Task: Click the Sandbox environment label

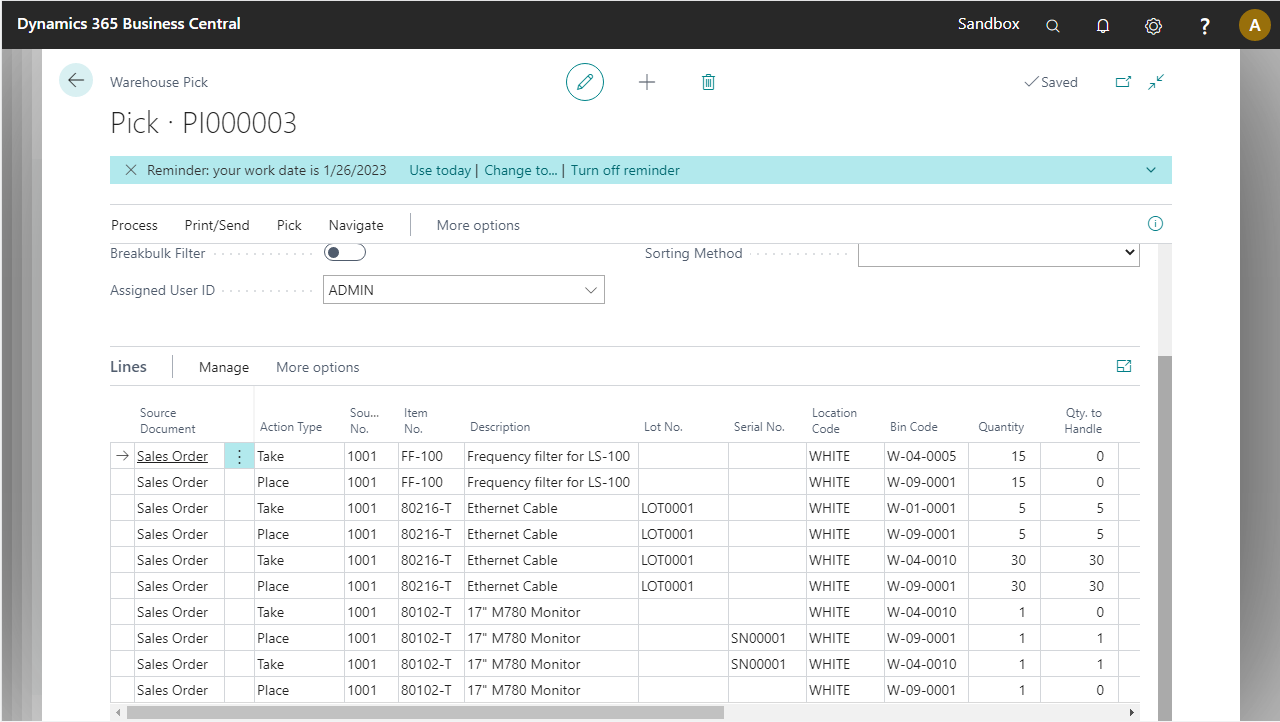Action: tap(989, 24)
